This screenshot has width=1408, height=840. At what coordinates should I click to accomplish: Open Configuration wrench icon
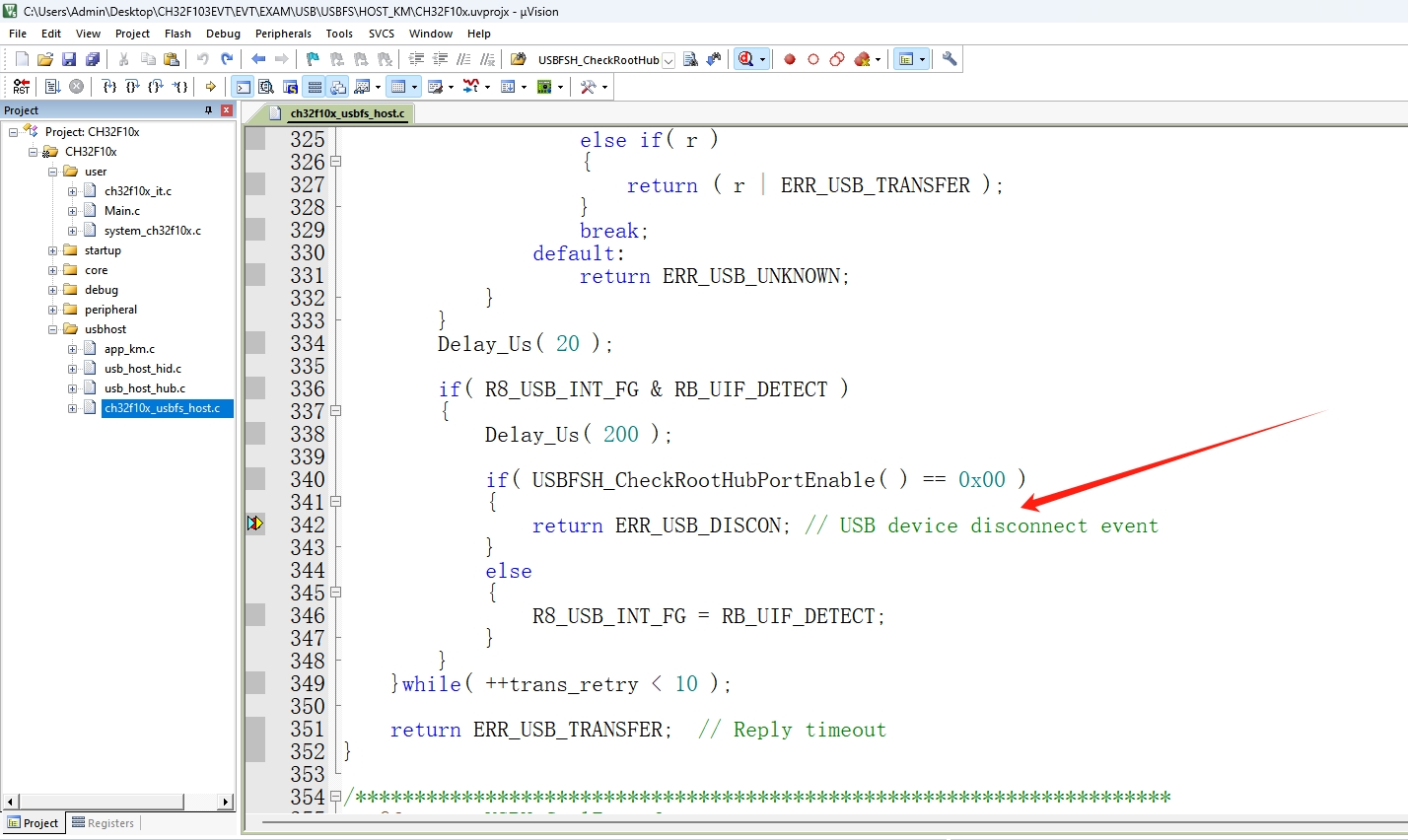point(950,59)
